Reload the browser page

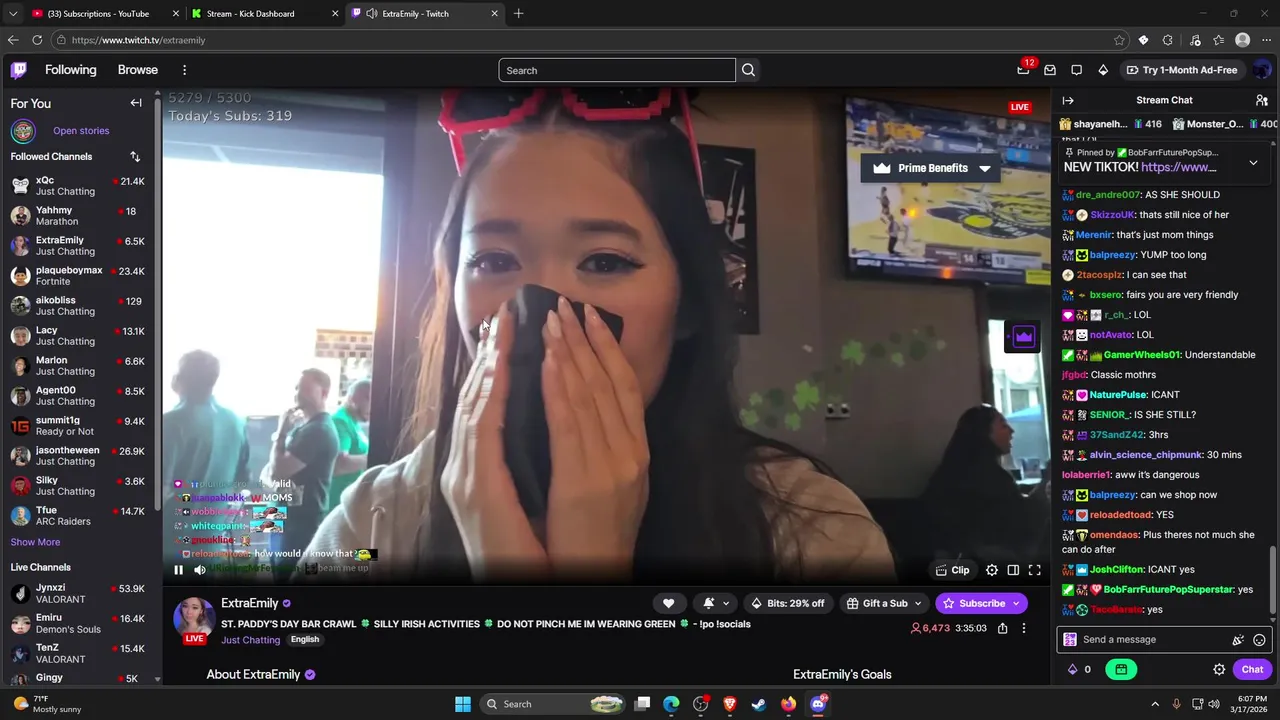point(37,40)
